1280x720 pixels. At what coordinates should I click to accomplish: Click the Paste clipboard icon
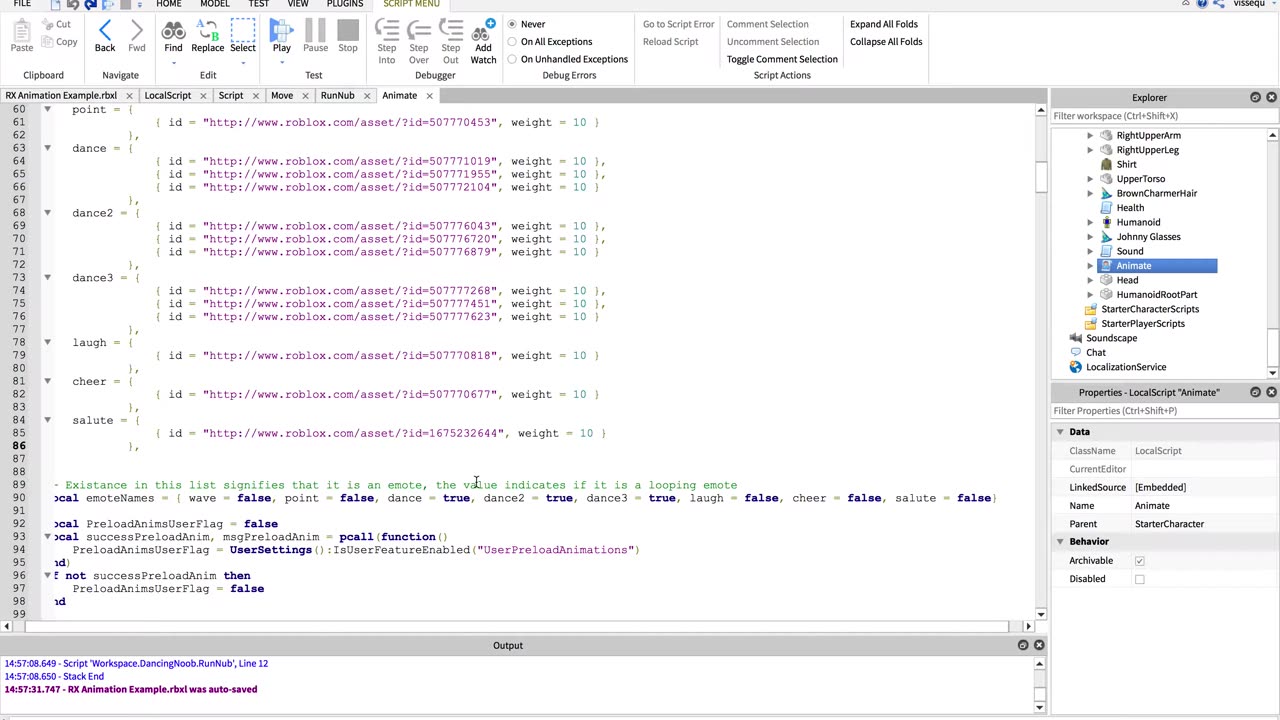tap(21, 30)
